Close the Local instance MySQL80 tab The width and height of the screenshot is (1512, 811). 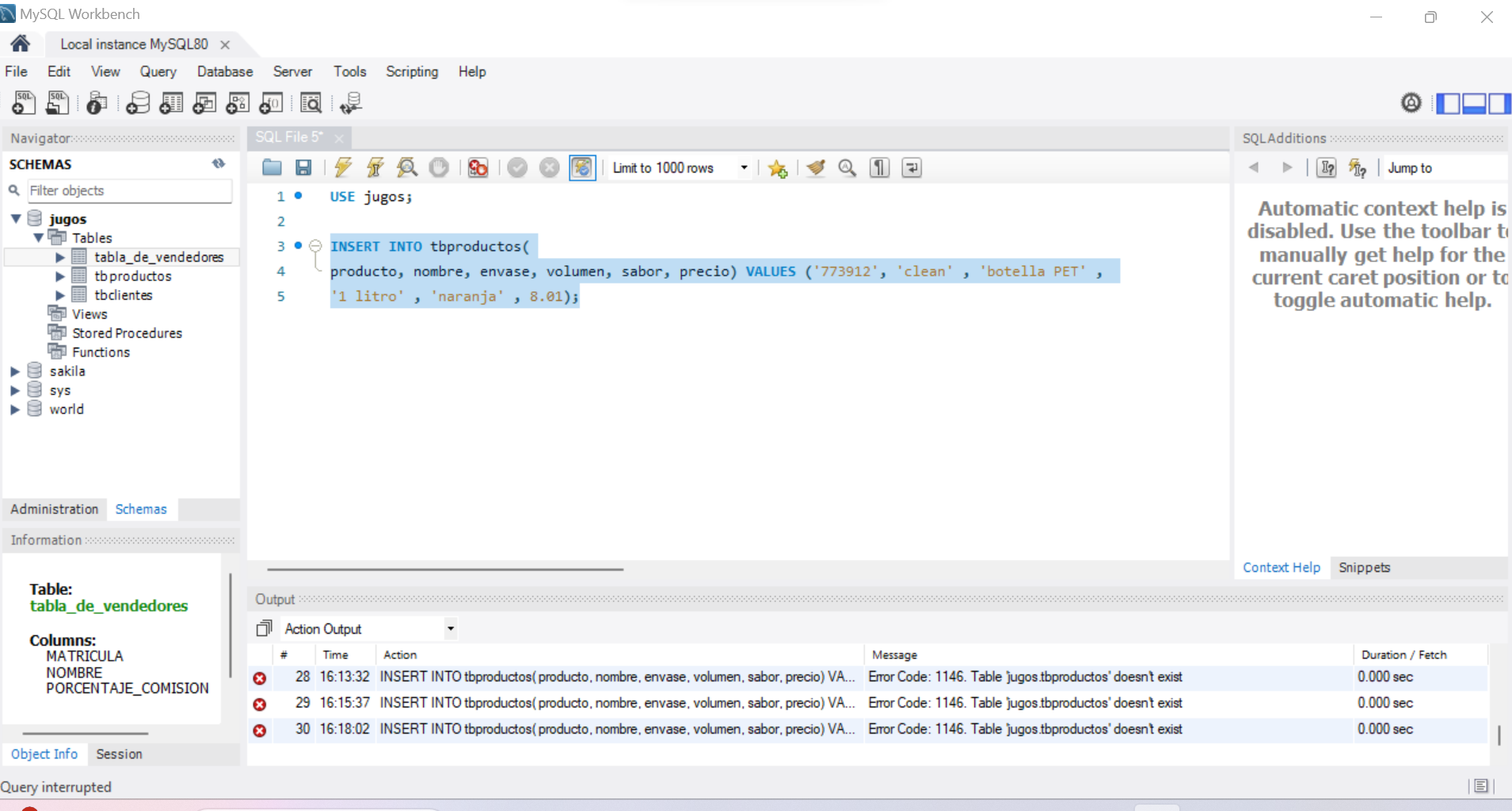[225, 44]
